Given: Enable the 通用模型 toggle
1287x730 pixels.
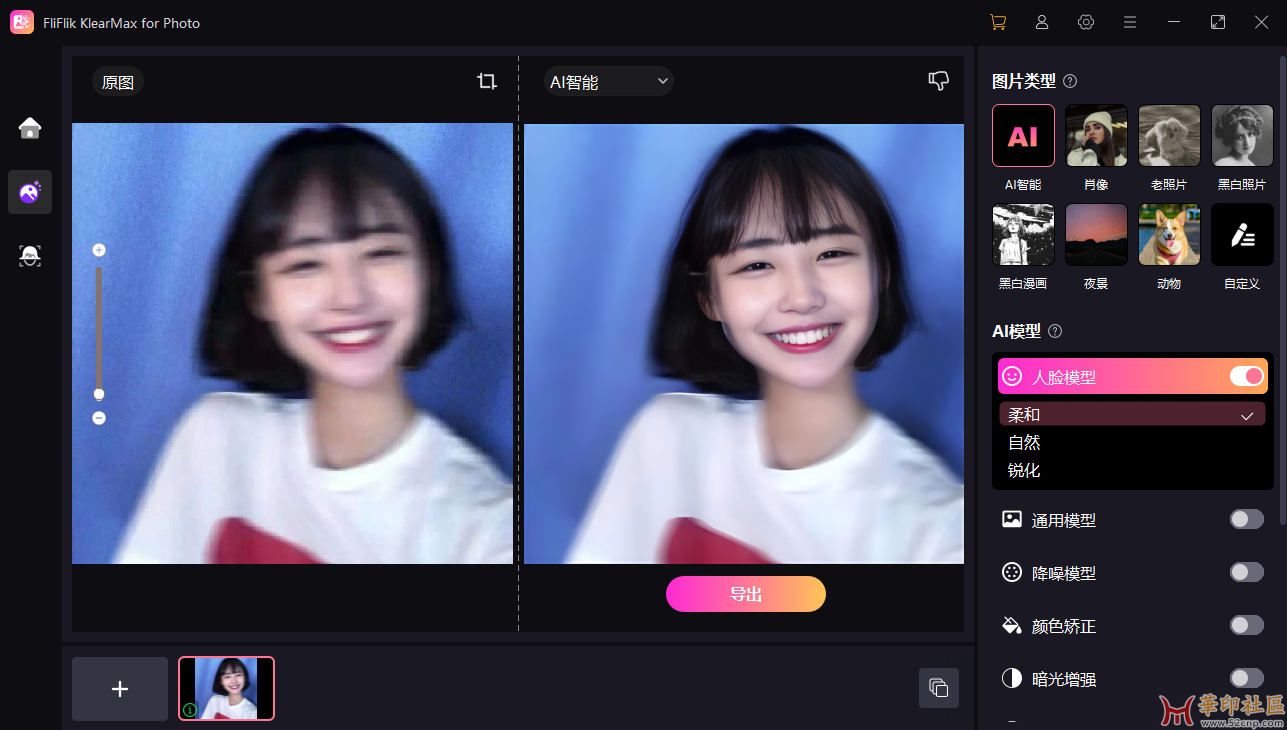Looking at the screenshot, I should [1246, 519].
